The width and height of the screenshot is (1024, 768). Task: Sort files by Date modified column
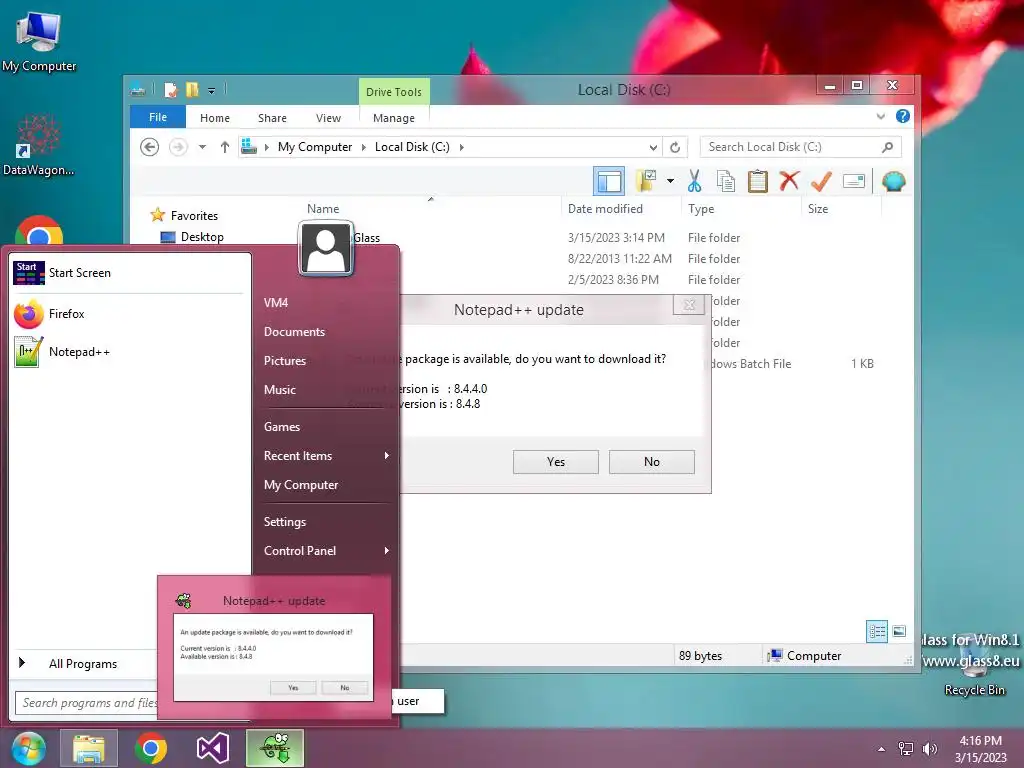pyautogui.click(x=605, y=209)
